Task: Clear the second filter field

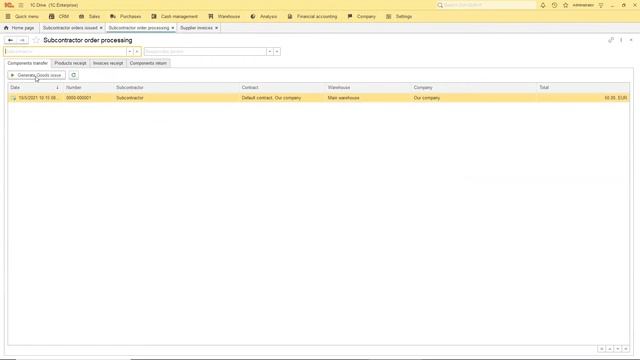Action: 277,52
